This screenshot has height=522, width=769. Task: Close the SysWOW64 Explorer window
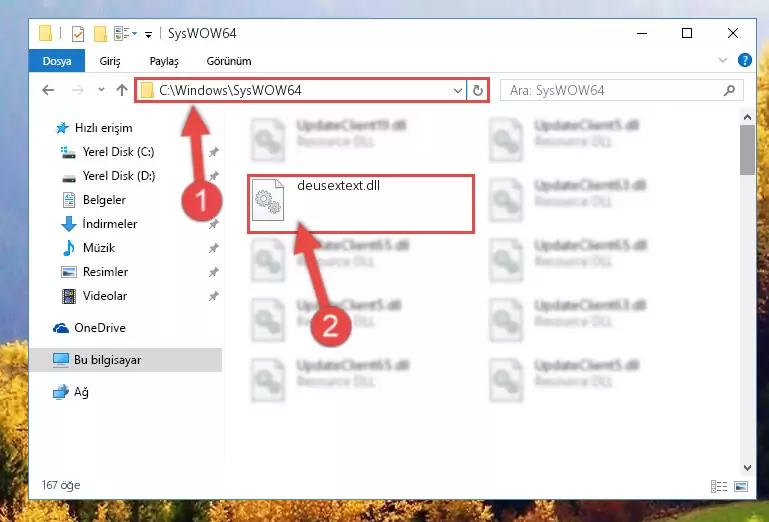[732, 33]
